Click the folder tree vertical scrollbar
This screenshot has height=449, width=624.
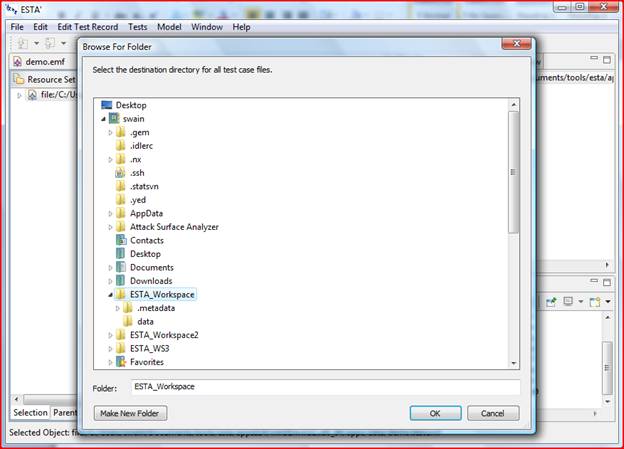tap(513, 200)
